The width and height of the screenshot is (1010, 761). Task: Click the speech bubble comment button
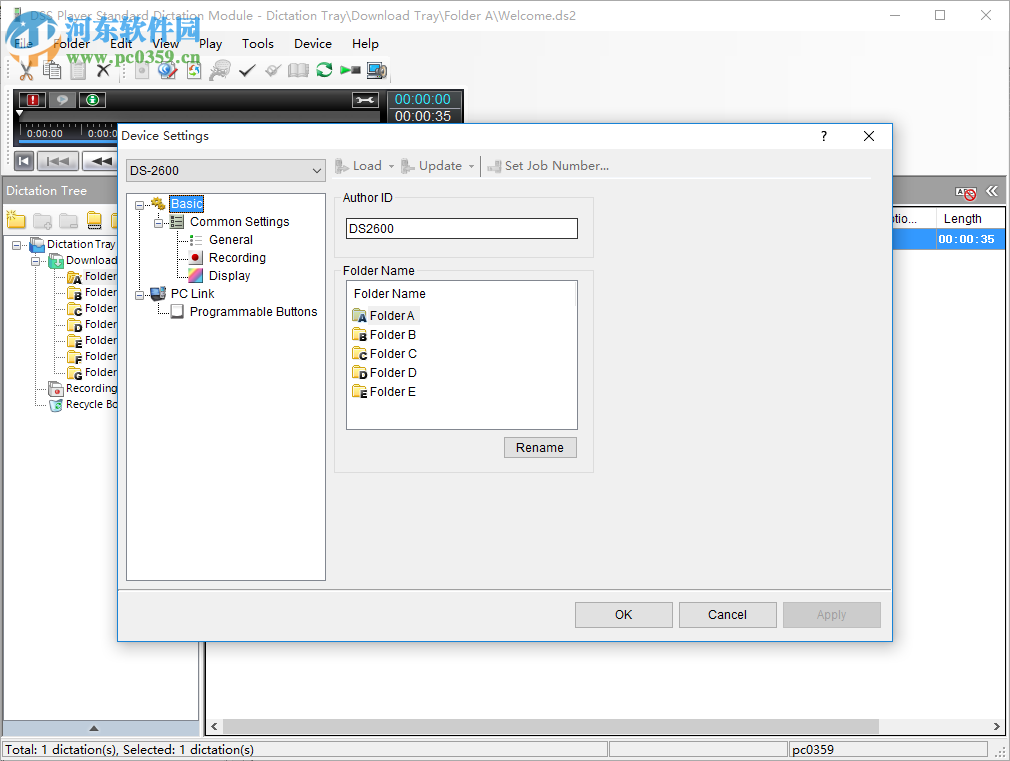62,100
